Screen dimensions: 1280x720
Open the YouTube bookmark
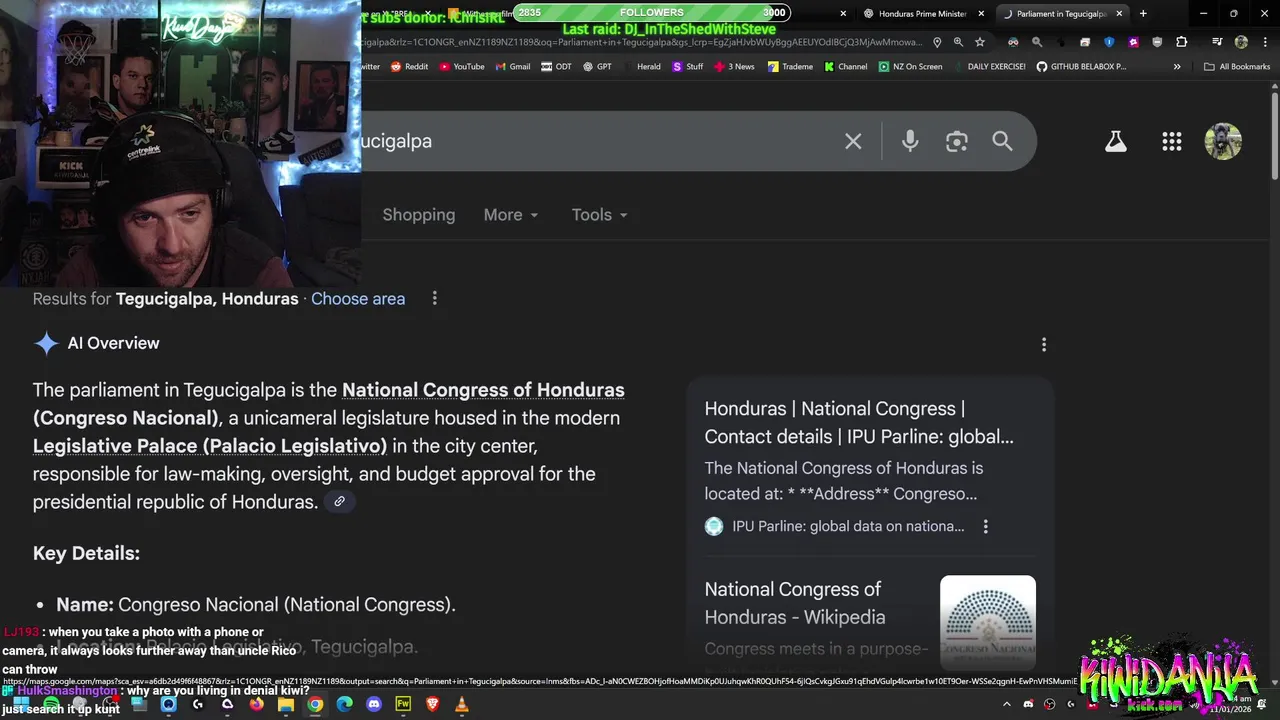coord(462,67)
